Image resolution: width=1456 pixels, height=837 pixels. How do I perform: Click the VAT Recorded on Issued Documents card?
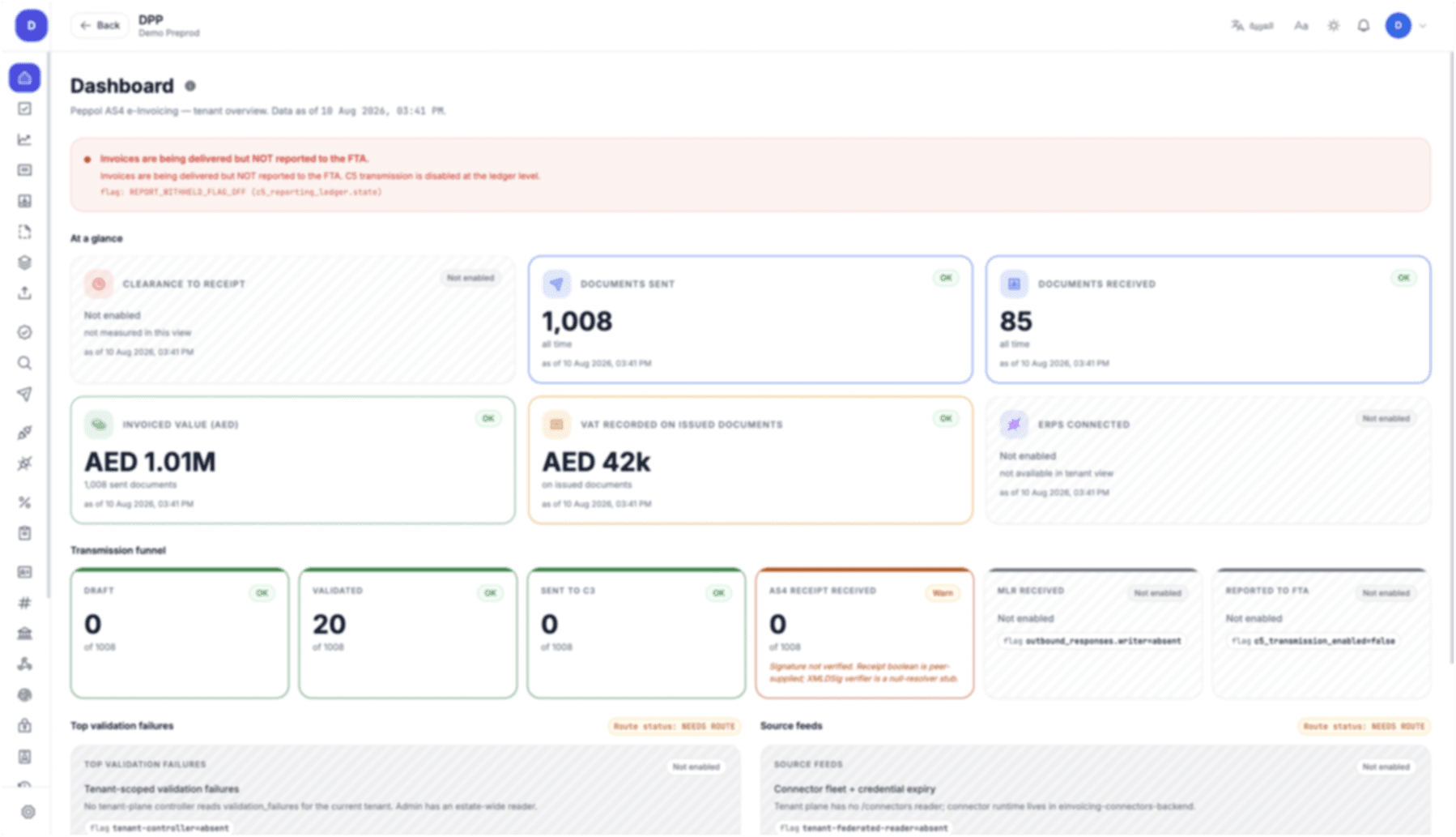click(x=751, y=460)
